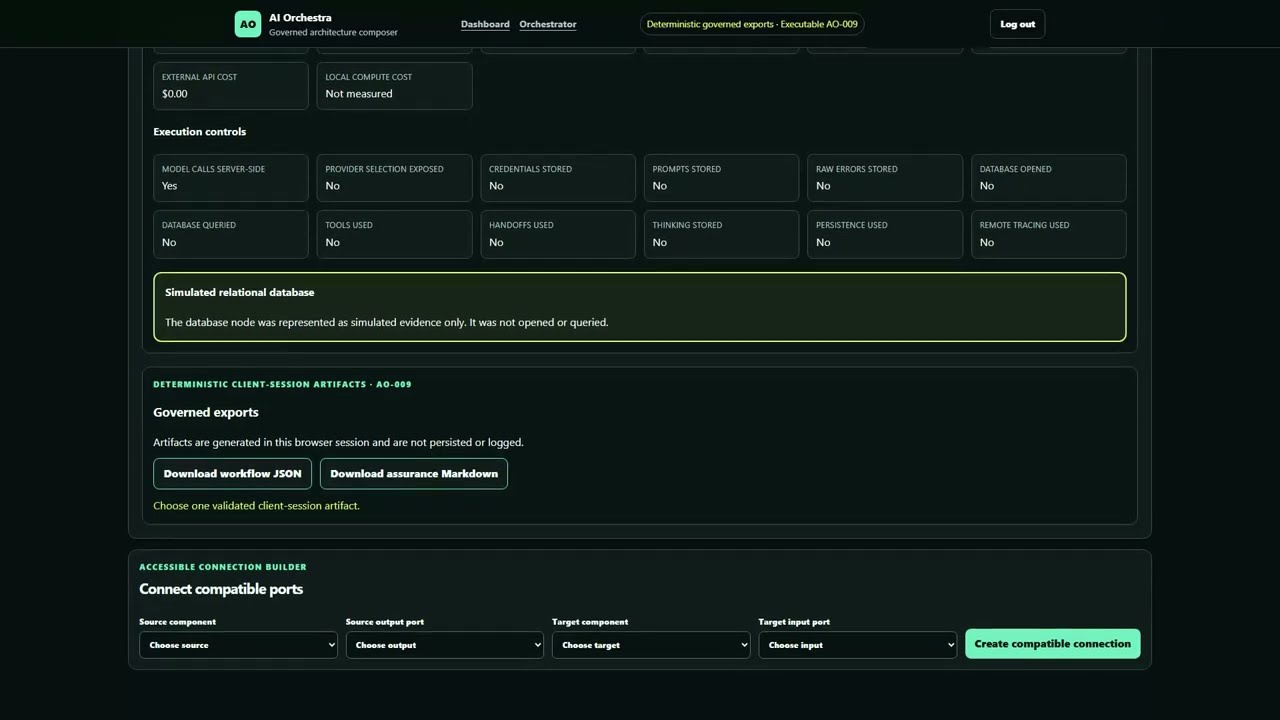This screenshot has height=720, width=1280.
Task: Click the AO logo icon
Action: pyautogui.click(x=248, y=24)
